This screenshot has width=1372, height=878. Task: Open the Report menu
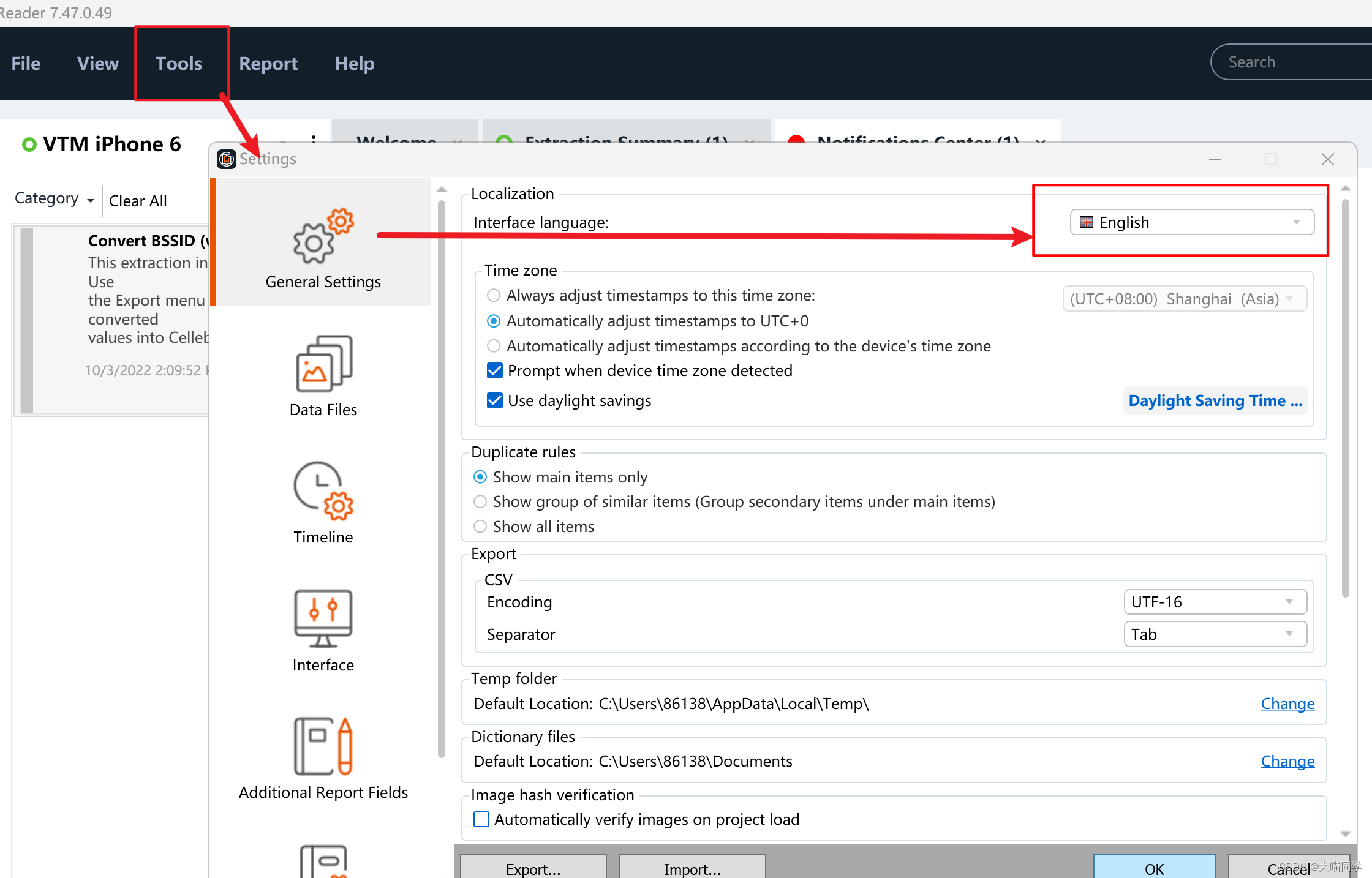point(268,64)
